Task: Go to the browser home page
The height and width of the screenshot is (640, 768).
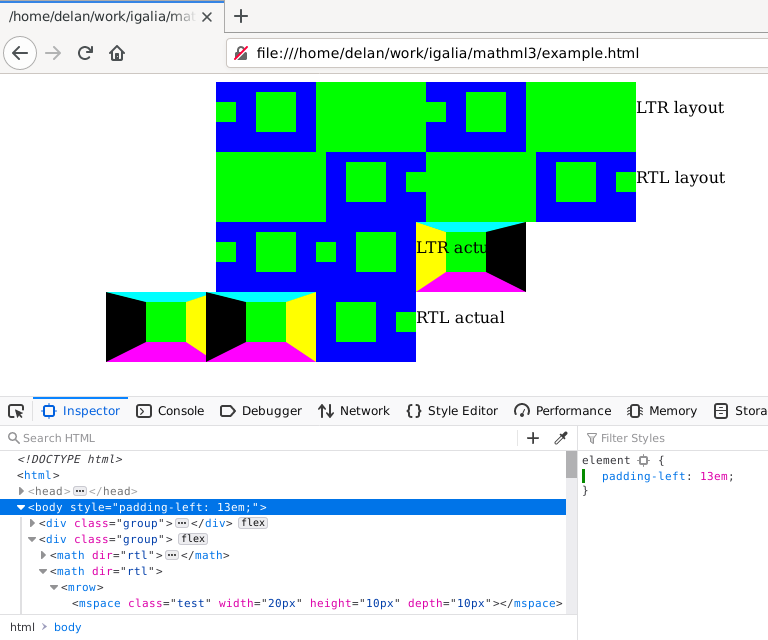Action: tap(117, 53)
